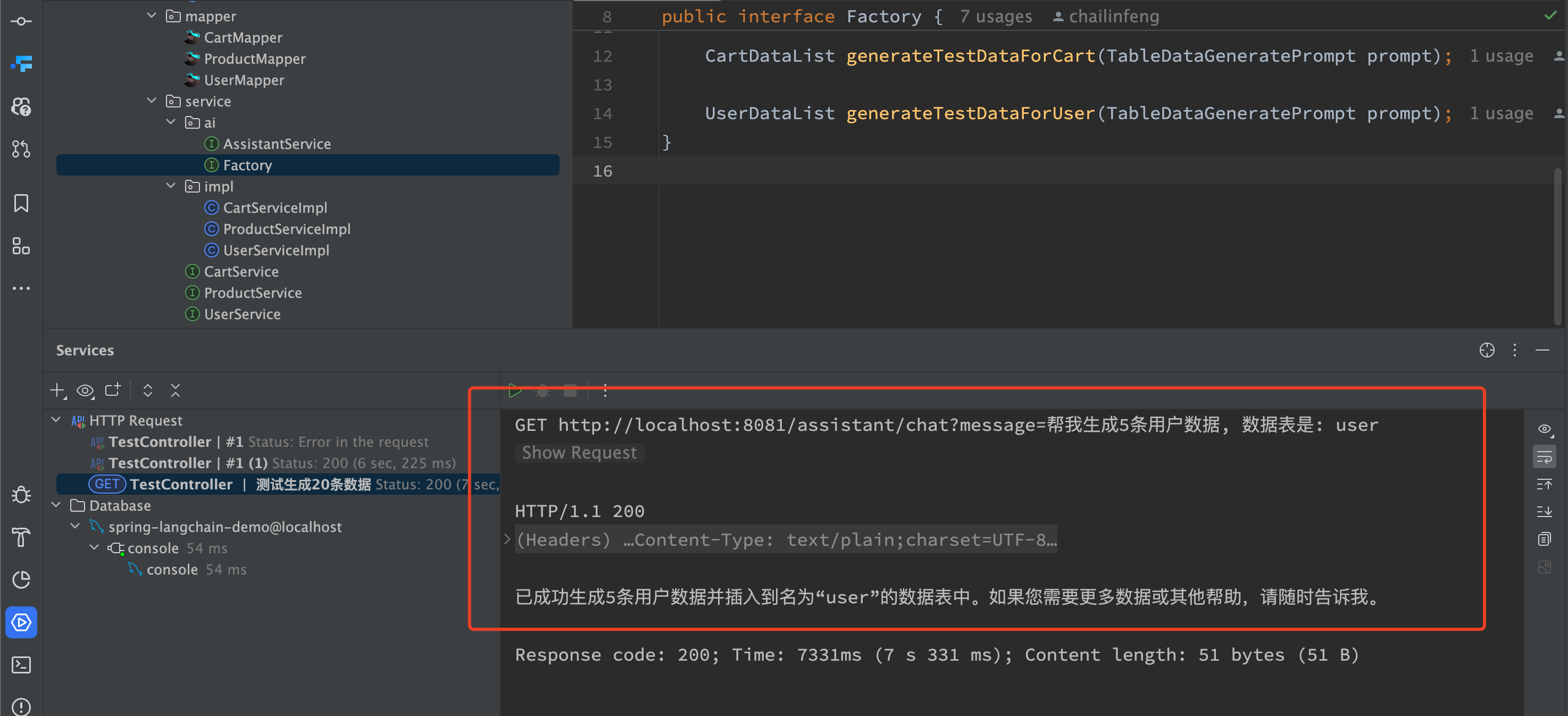This screenshot has height=716, width=1568.
Task: Toggle soft-wrap in response output
Action: [1544, 456]
